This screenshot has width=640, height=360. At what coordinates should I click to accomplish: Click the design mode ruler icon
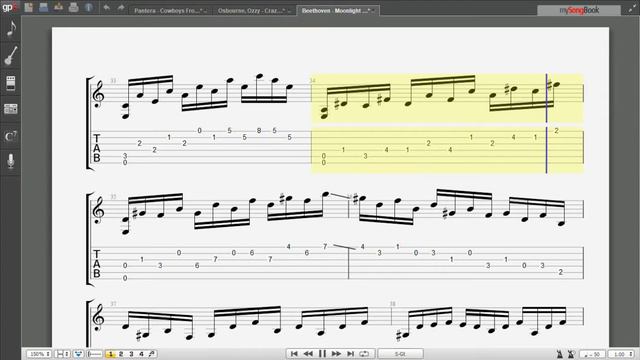[x=95, y=354]
